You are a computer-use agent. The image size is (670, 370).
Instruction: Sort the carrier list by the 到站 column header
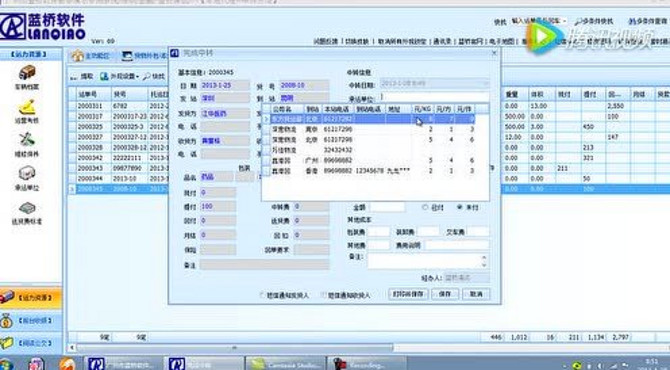(x=313, y=109)
